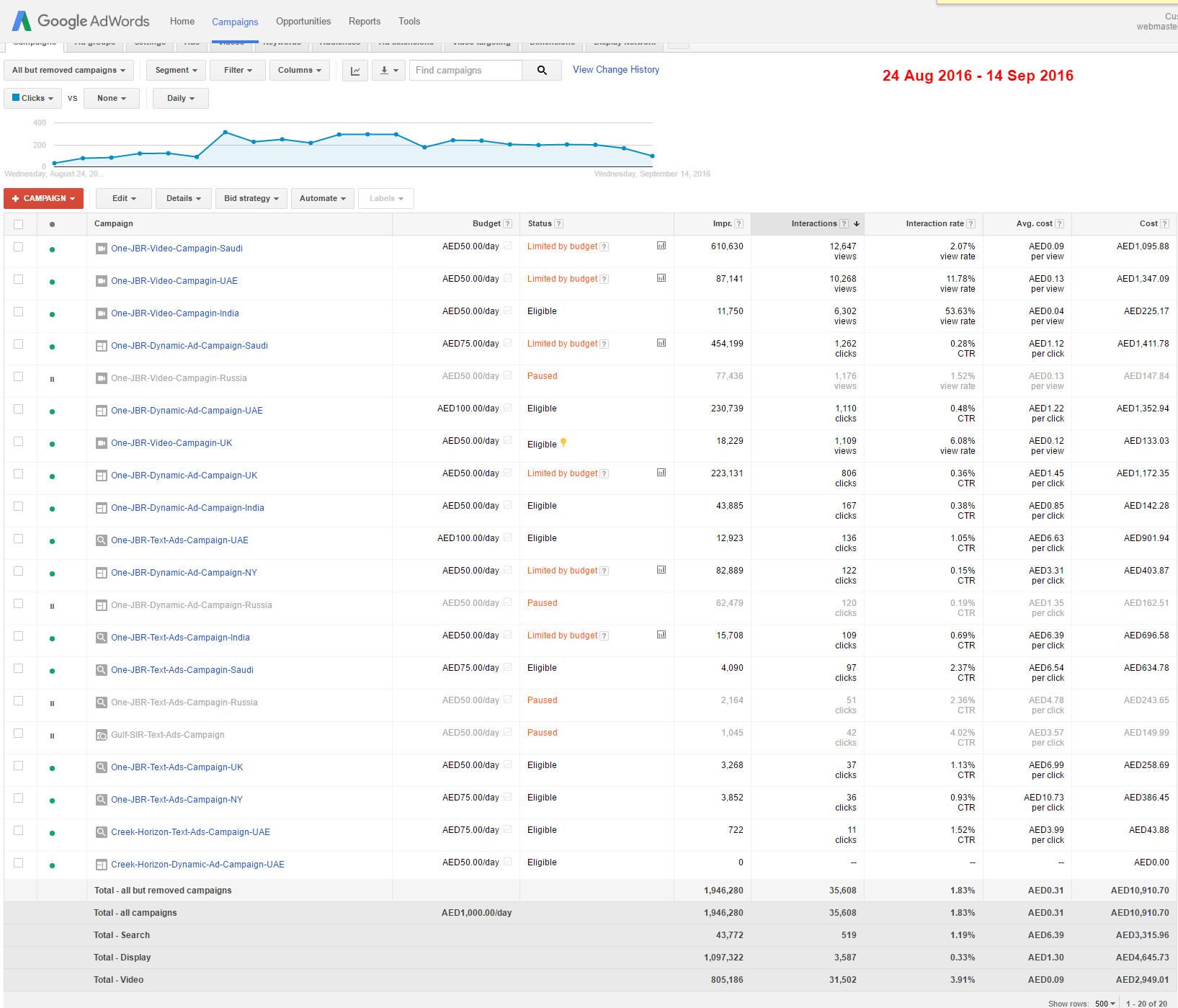Viewport: 1178px width, 1008px height.
Task: Click the Budget column help icon
Action: coord(507,224)
